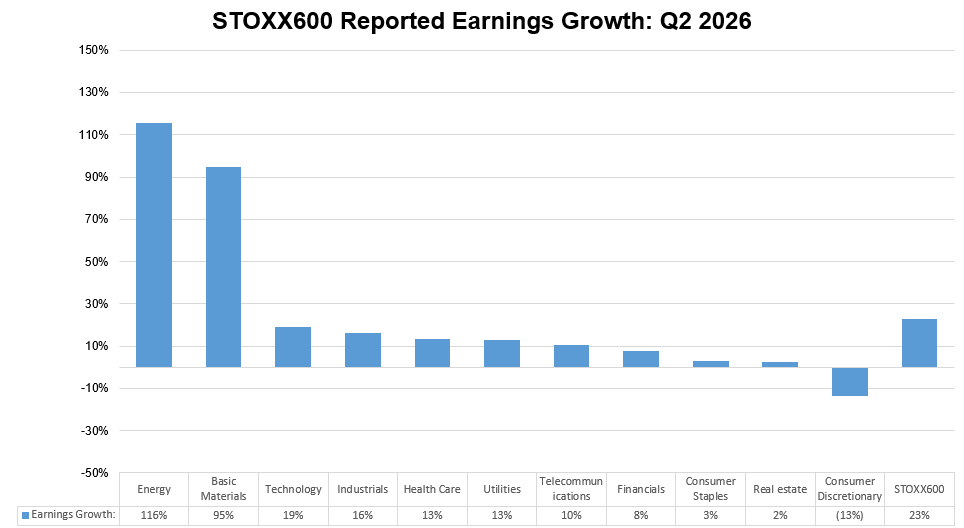Click the 50% y-axis label

point(97,261)
